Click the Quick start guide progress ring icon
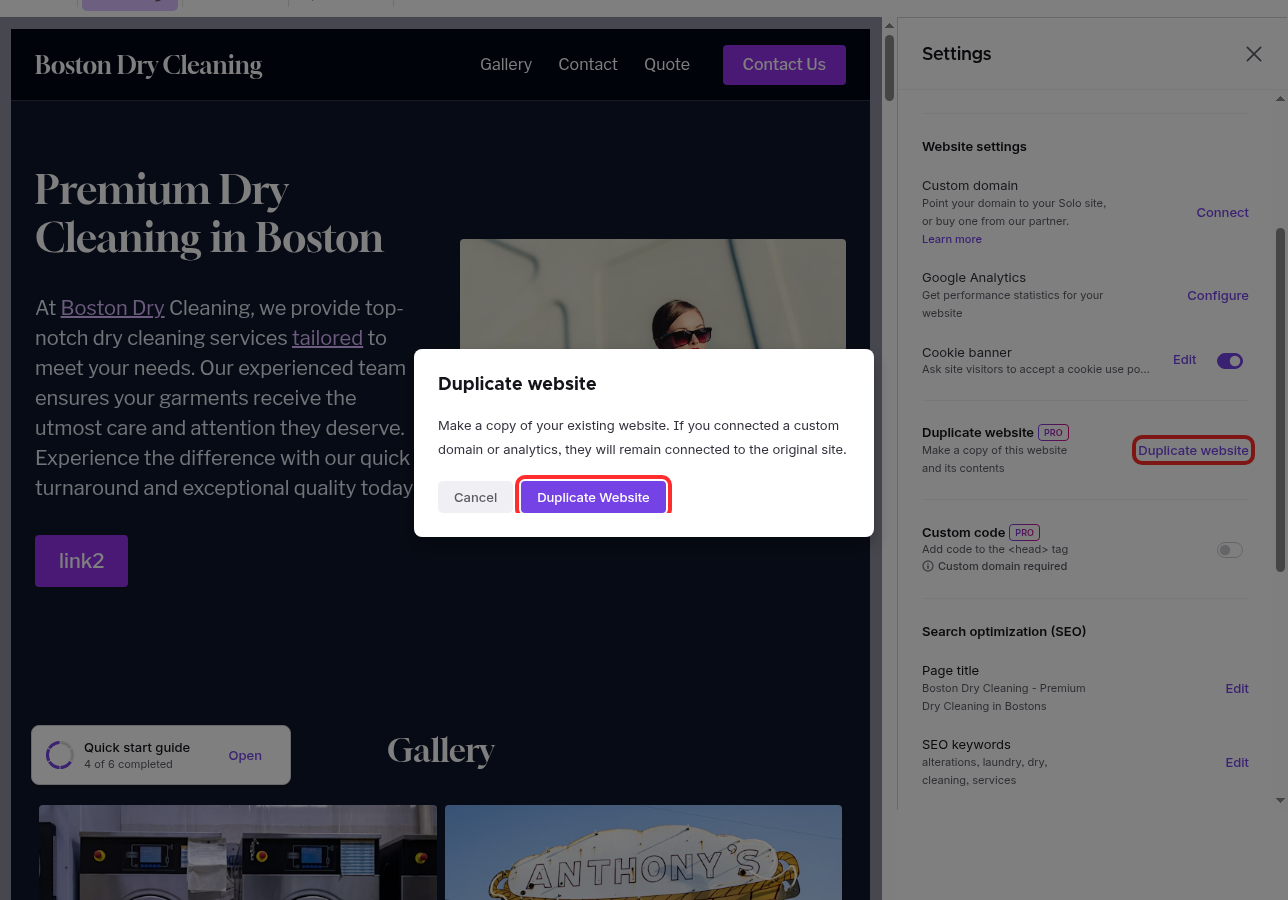The image size is (1288, 900). pos(60,755)
